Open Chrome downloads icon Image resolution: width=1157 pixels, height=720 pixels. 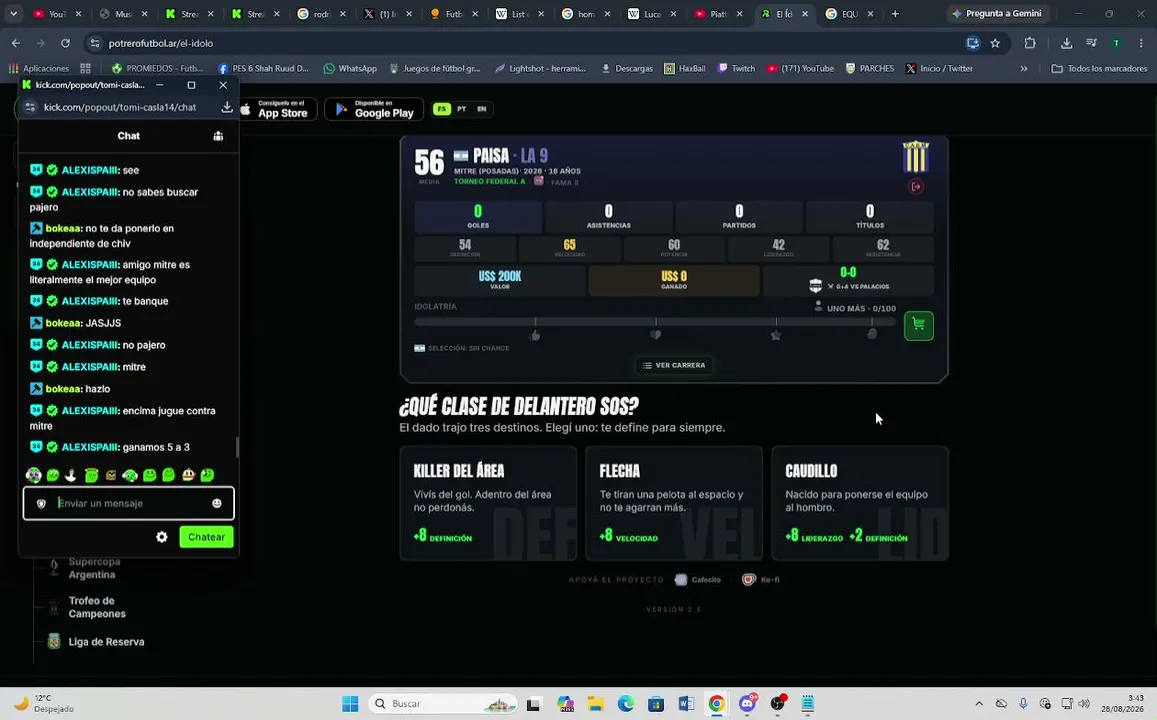click(x=1066, y=44)
